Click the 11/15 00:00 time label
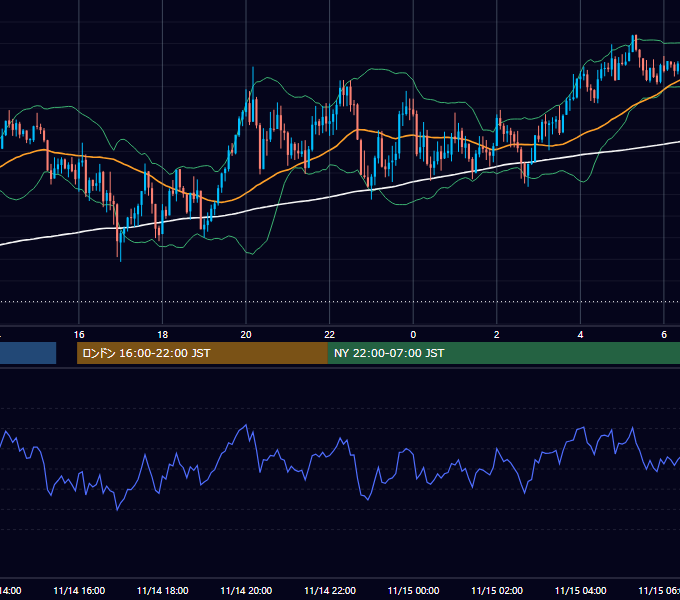The width and height of the screenshot is (680, 600). click(413, 590)
